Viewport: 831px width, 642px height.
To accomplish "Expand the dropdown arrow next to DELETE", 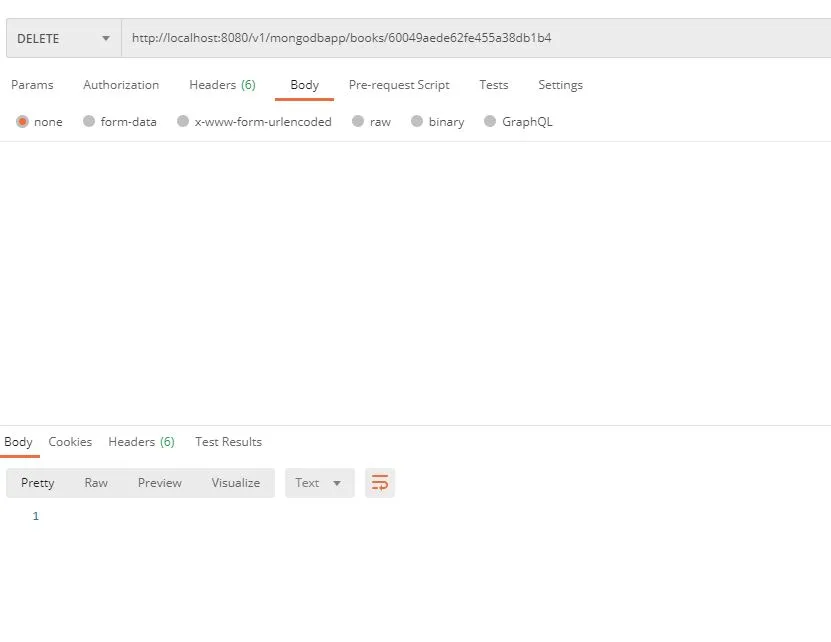I will pos(105,37).
